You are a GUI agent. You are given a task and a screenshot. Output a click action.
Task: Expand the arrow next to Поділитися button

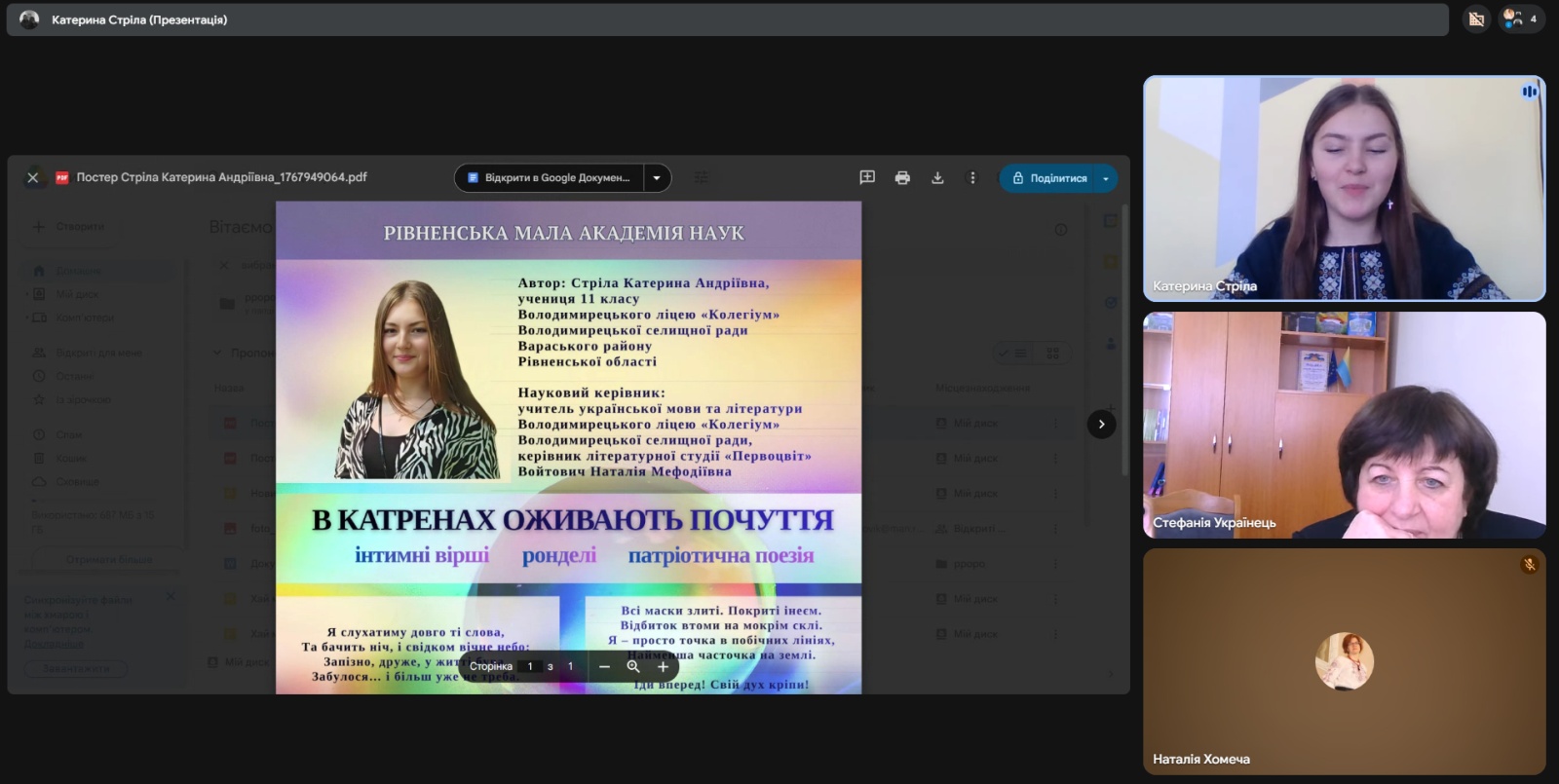point(1106,179)
